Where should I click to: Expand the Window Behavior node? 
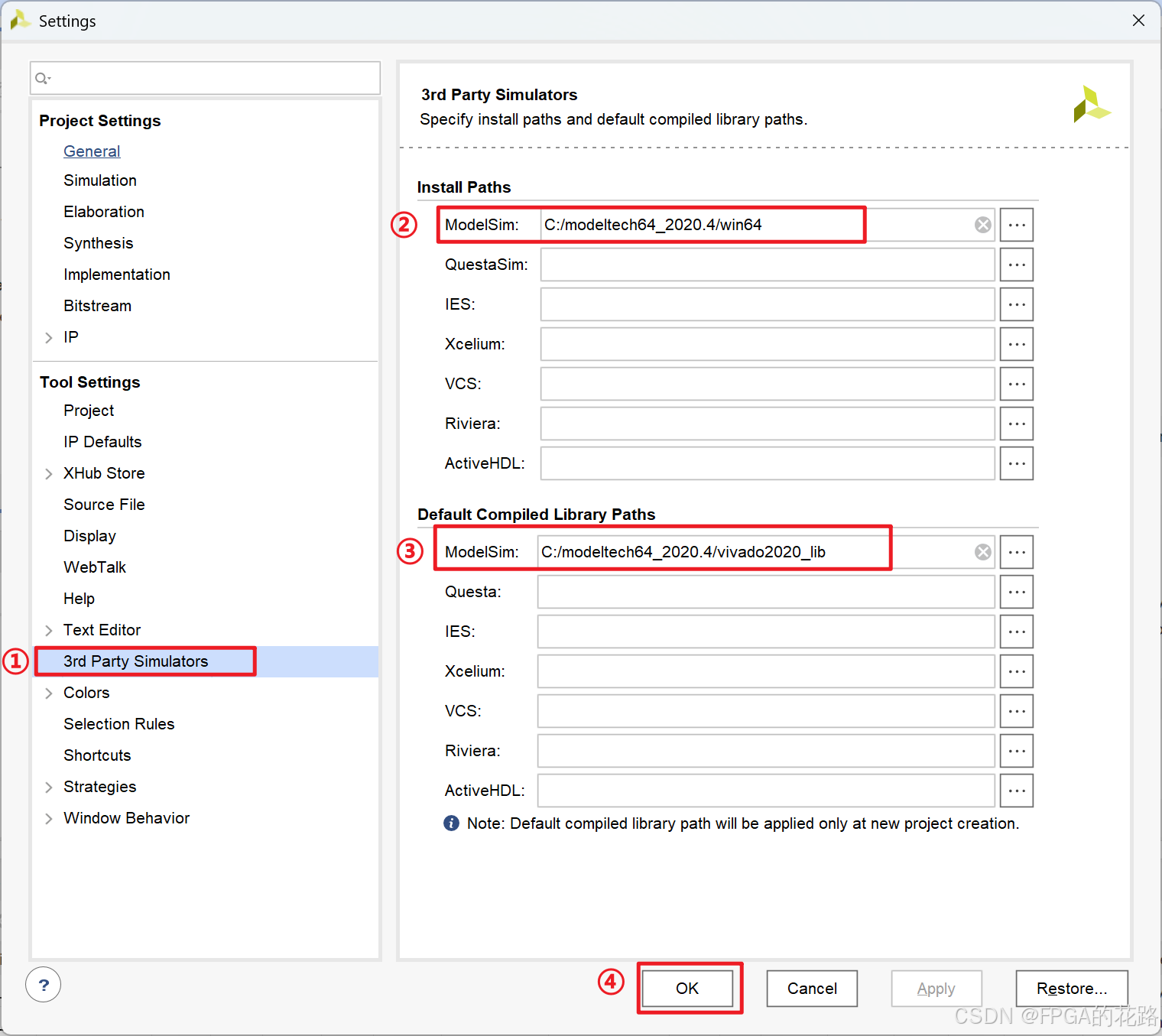[x=49, y=819]
